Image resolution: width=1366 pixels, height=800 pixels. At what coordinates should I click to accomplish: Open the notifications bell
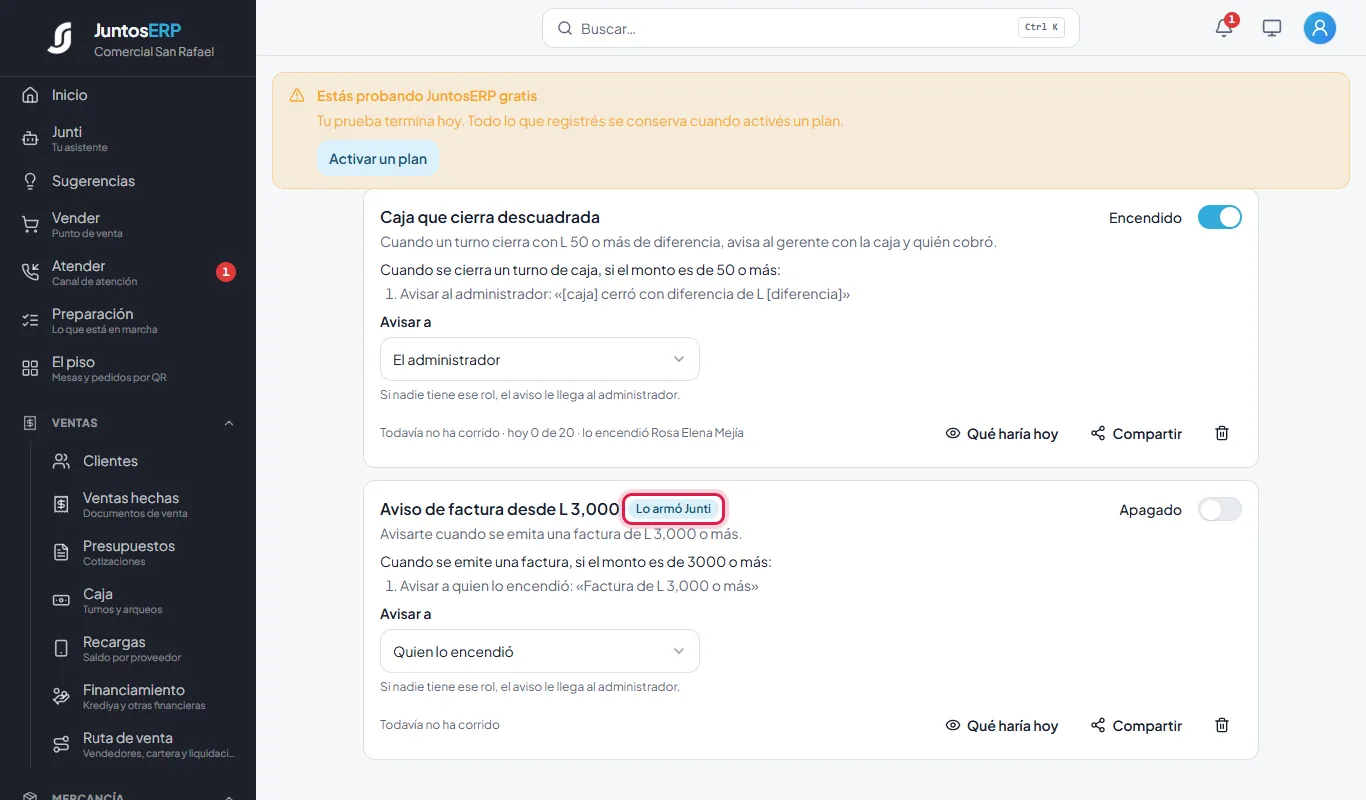point(1224,28)
